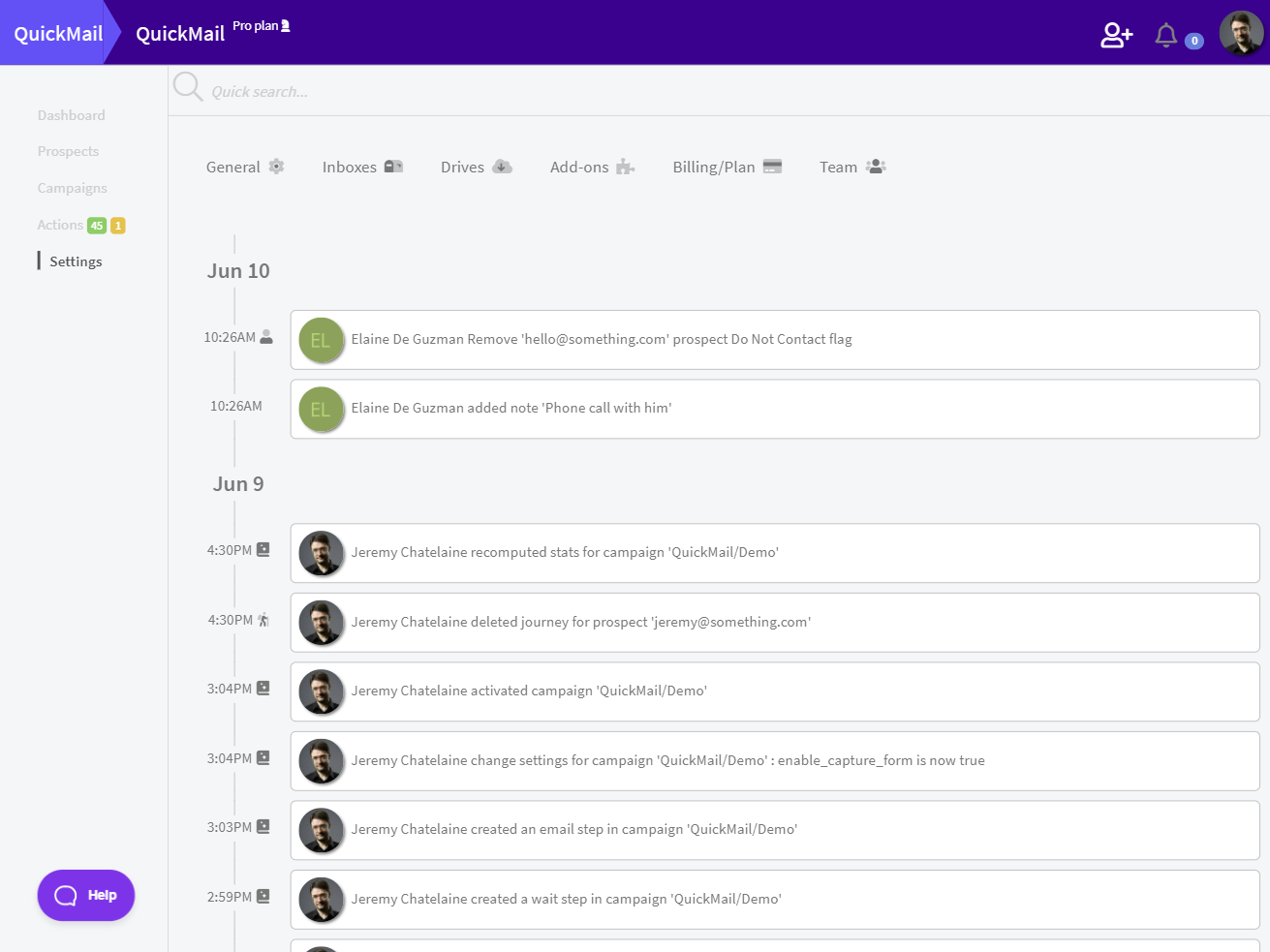Click campaign icon beside recomputed stats 4:30PM
Image resolution: width=1270 pixels, height=952 pixels.
click(263, 549)
